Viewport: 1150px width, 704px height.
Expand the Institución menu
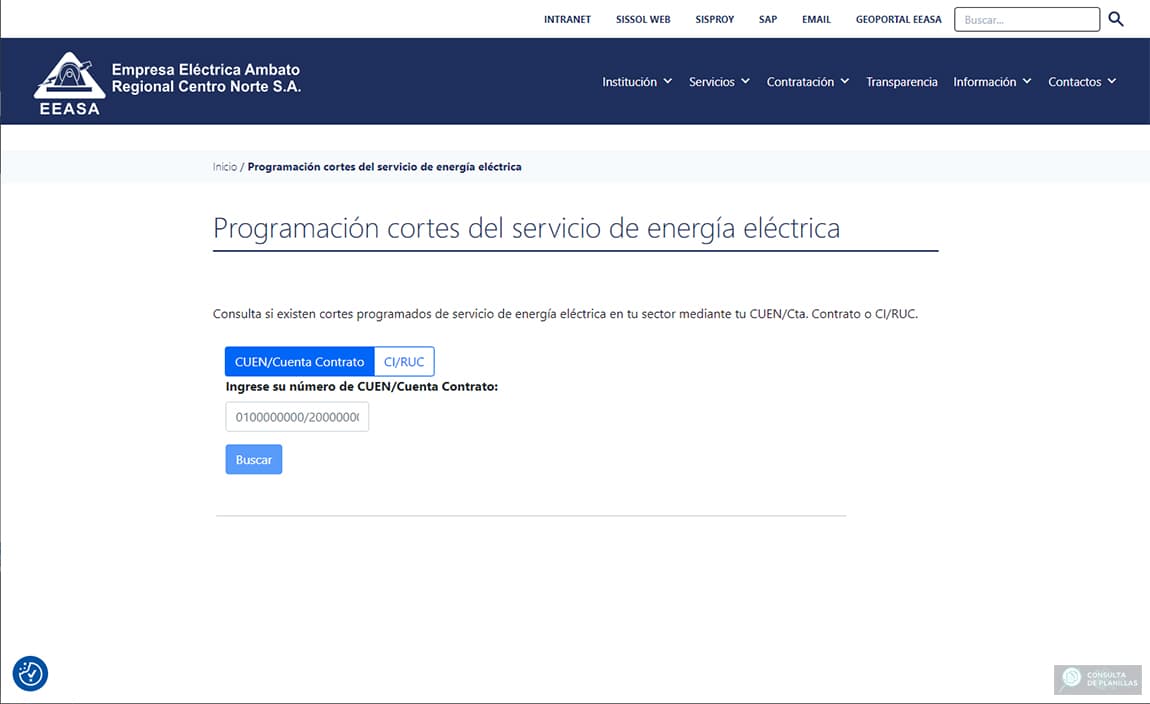pyautogui.click(x=637, y=81)
